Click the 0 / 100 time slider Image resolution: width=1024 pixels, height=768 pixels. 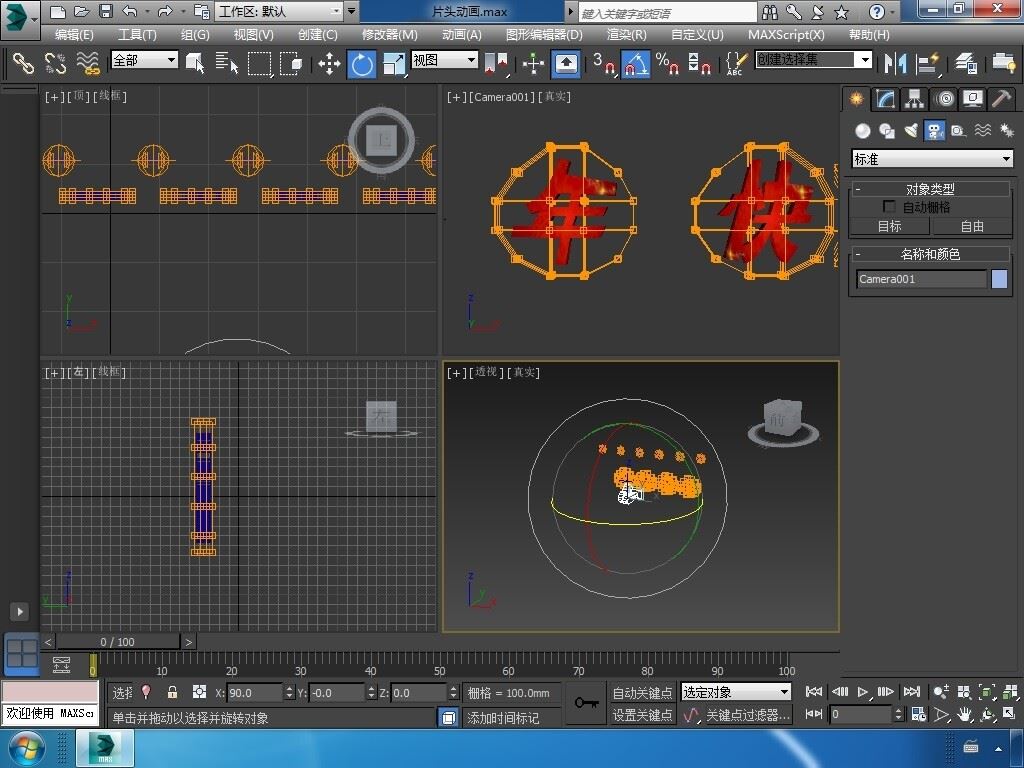[x=118, y=642]
